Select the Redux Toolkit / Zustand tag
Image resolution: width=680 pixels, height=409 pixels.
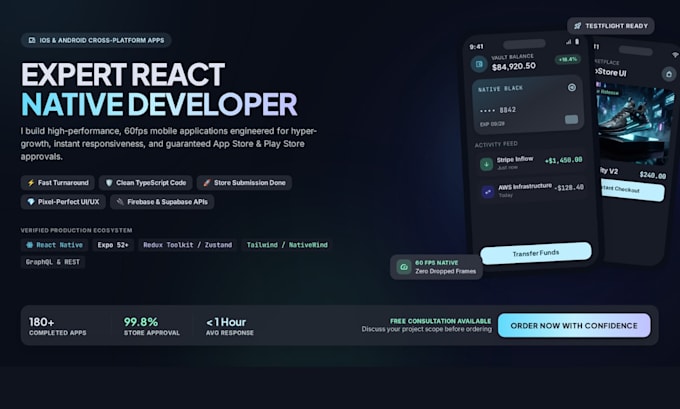pos(187,245)
